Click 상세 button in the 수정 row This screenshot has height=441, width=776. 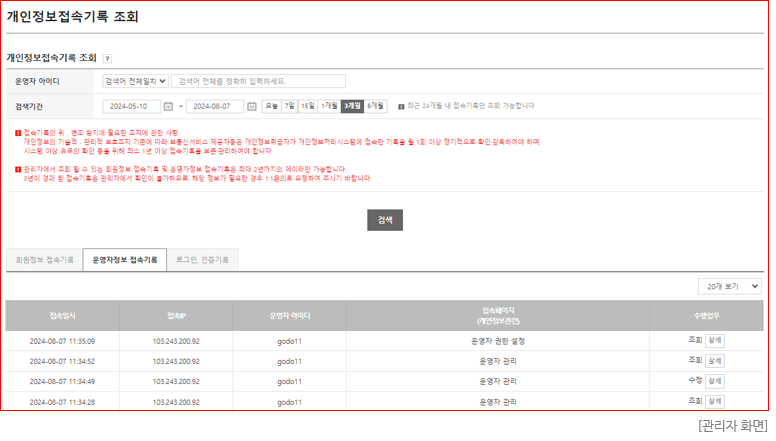click(714, 381)
